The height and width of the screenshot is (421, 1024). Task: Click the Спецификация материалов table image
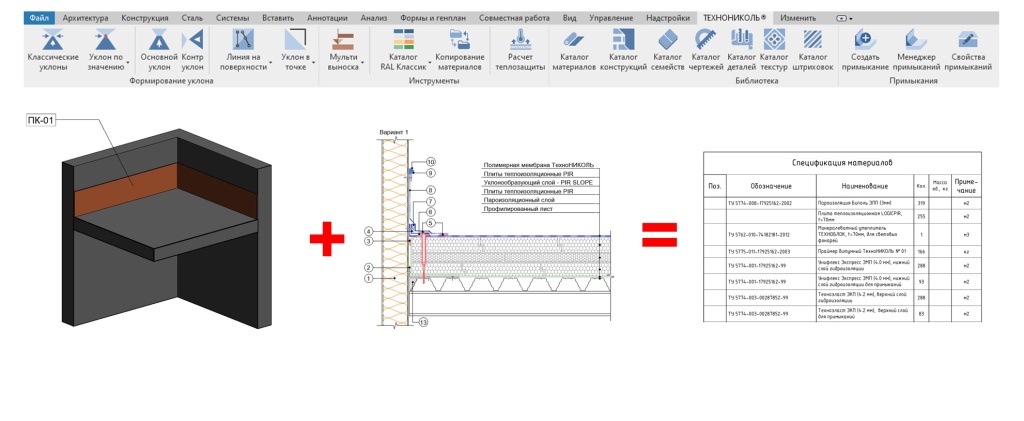[842, 237]
